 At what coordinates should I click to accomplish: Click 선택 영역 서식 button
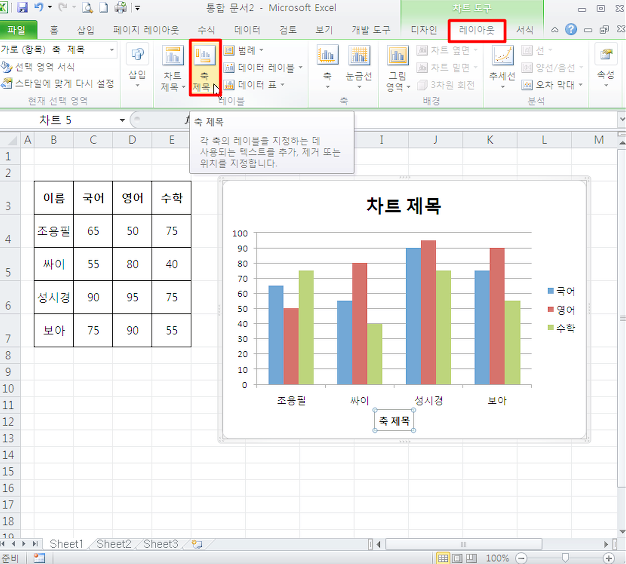coord(38,67)
